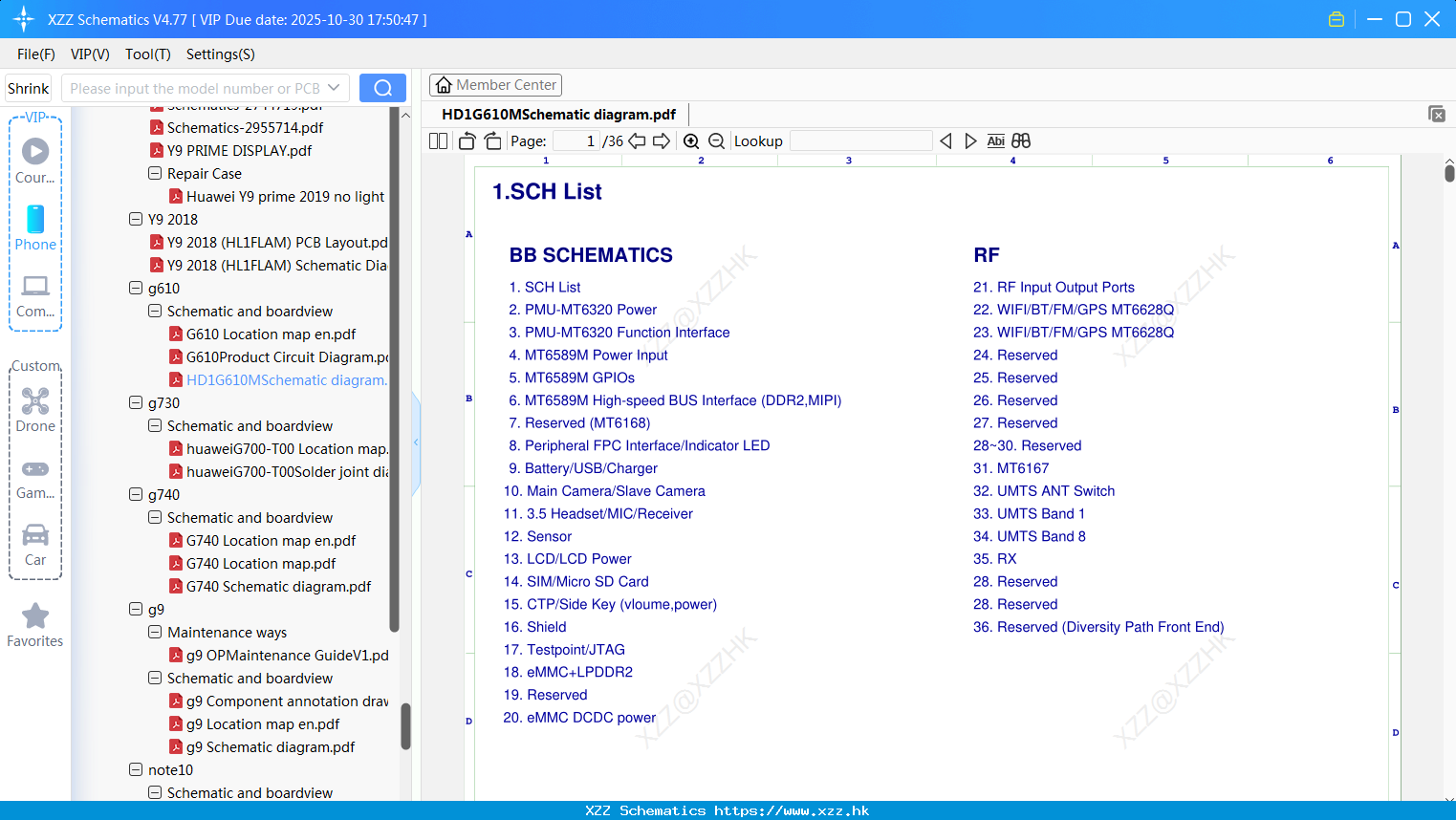The width and height of the screenshot is (1456, 820).
Task: Open the Settings(S) menu
Action: 221,54
